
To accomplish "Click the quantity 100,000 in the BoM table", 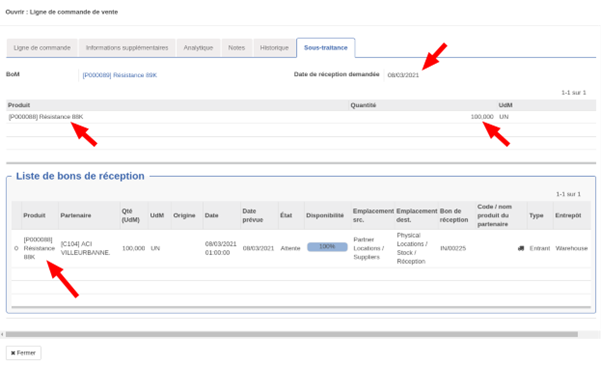I will pos(482,117).
